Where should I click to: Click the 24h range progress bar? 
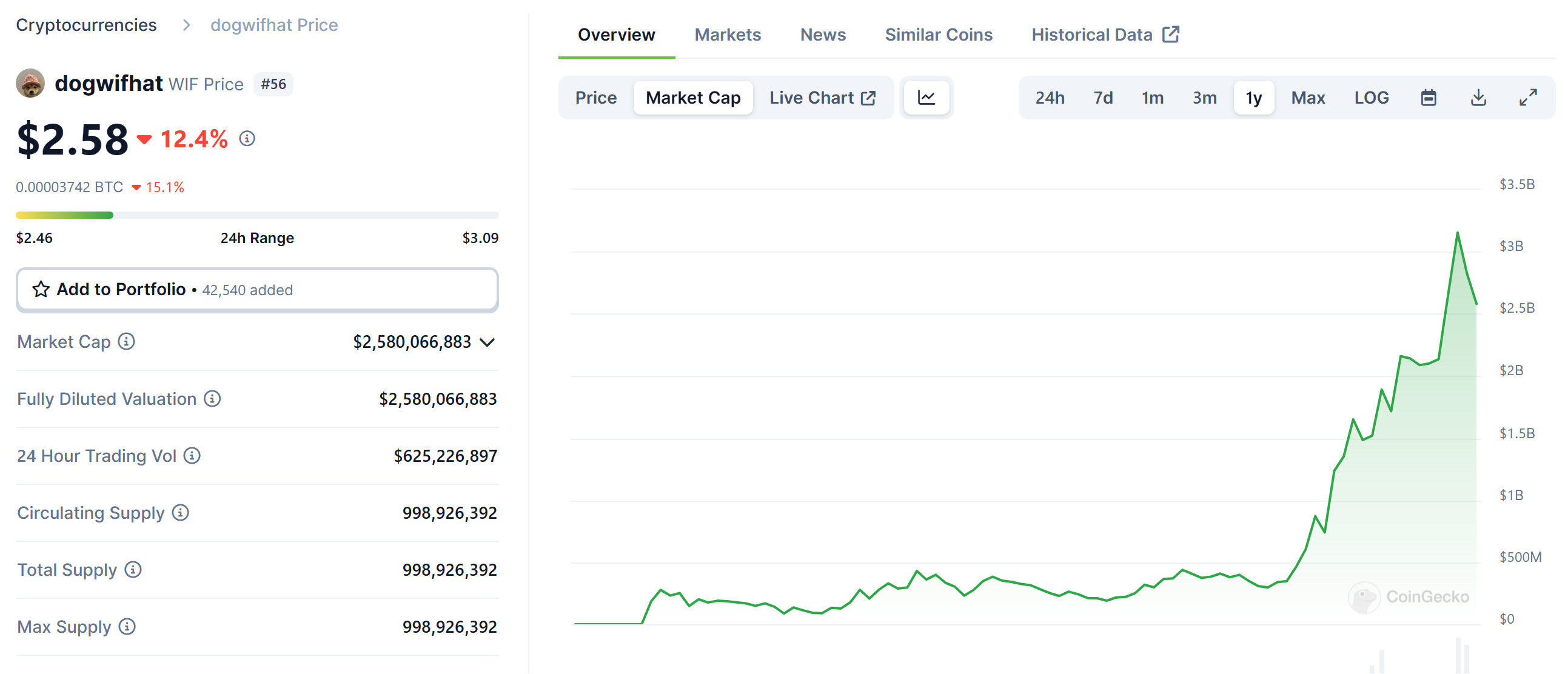pos(258,215)
